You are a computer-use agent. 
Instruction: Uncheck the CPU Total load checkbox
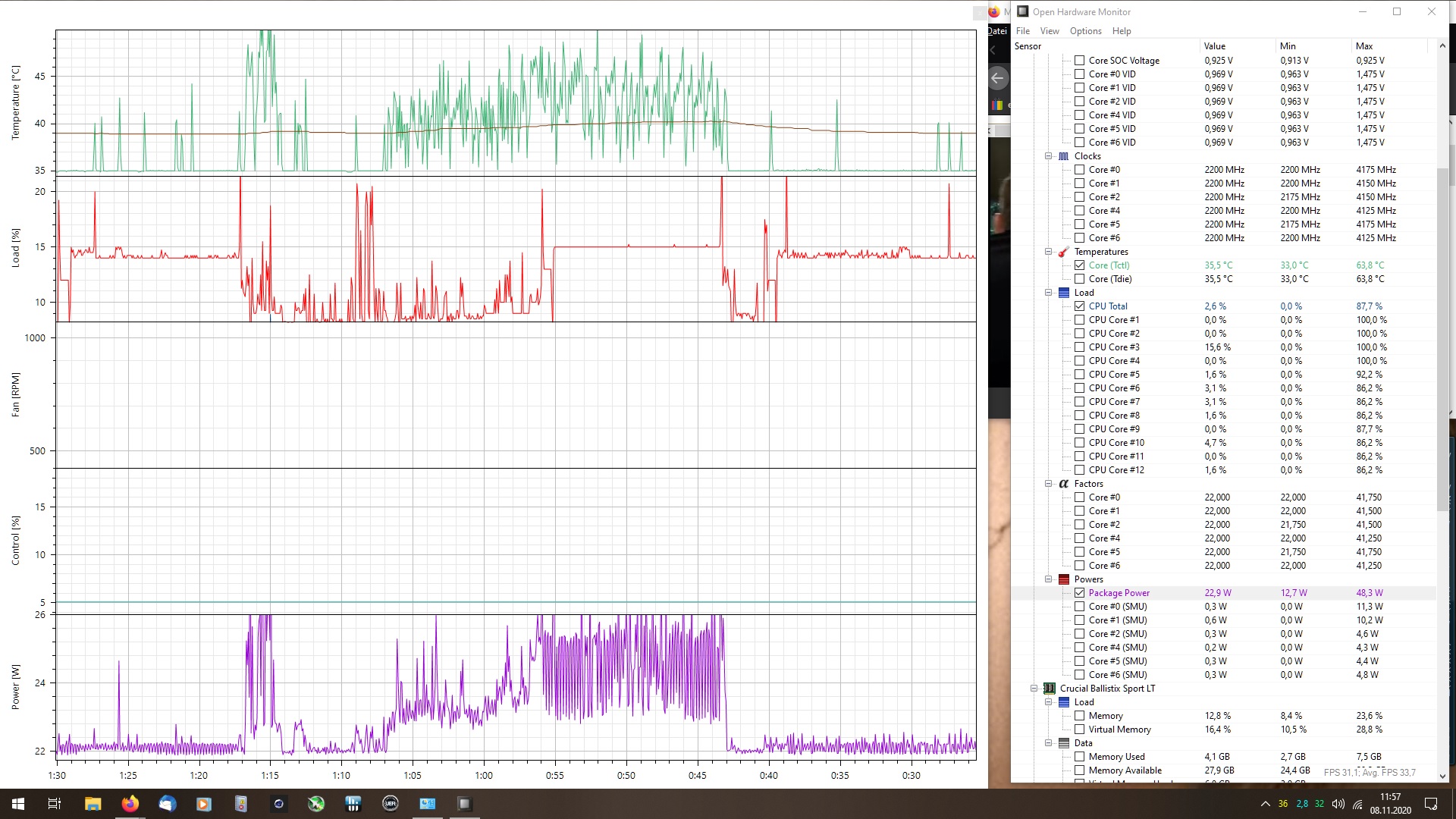coord(1079,306)
